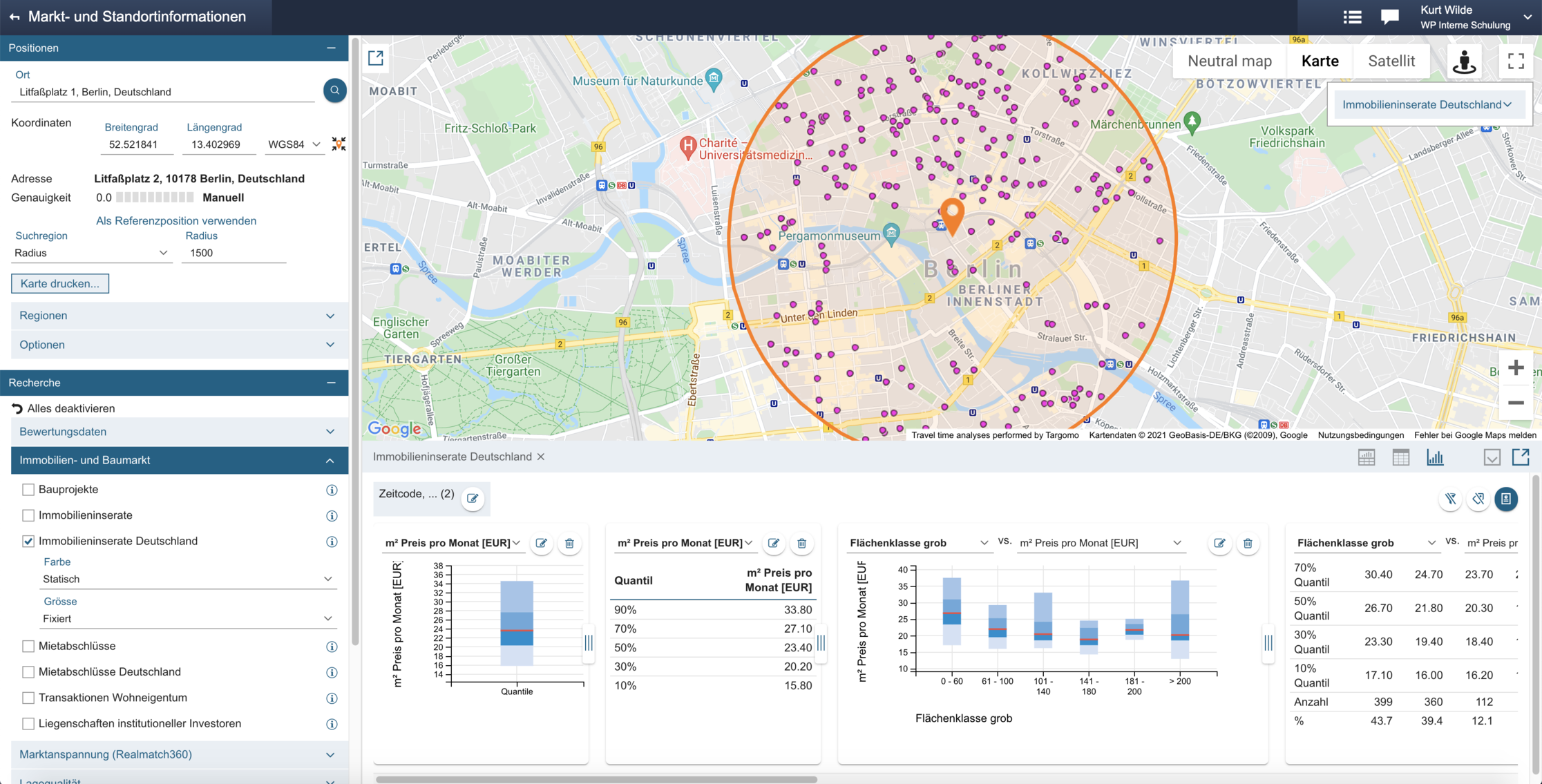Viewport: 1542px width, 784px height.
Task: Open the chat messages icon
Action: tap(1389, 17)
